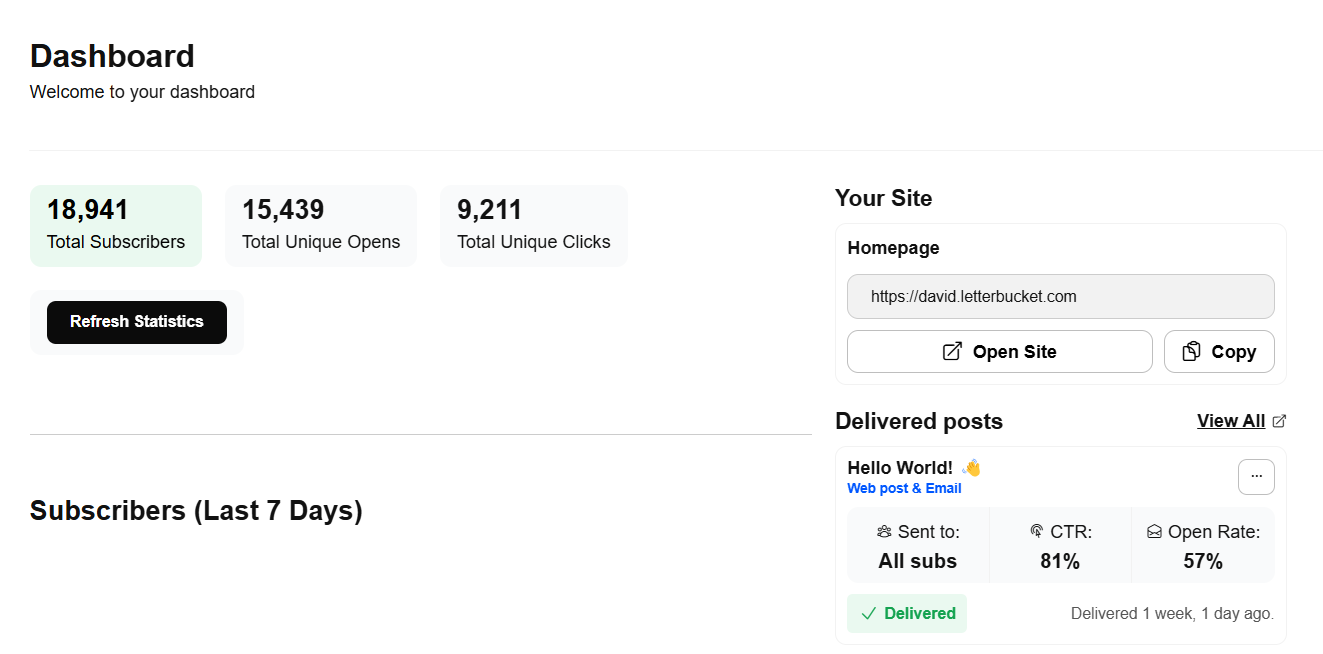Open the Total Unique Clicks card
This screenshot has width=1323, height=654.
pyautogui.click(x=534, y=226)
